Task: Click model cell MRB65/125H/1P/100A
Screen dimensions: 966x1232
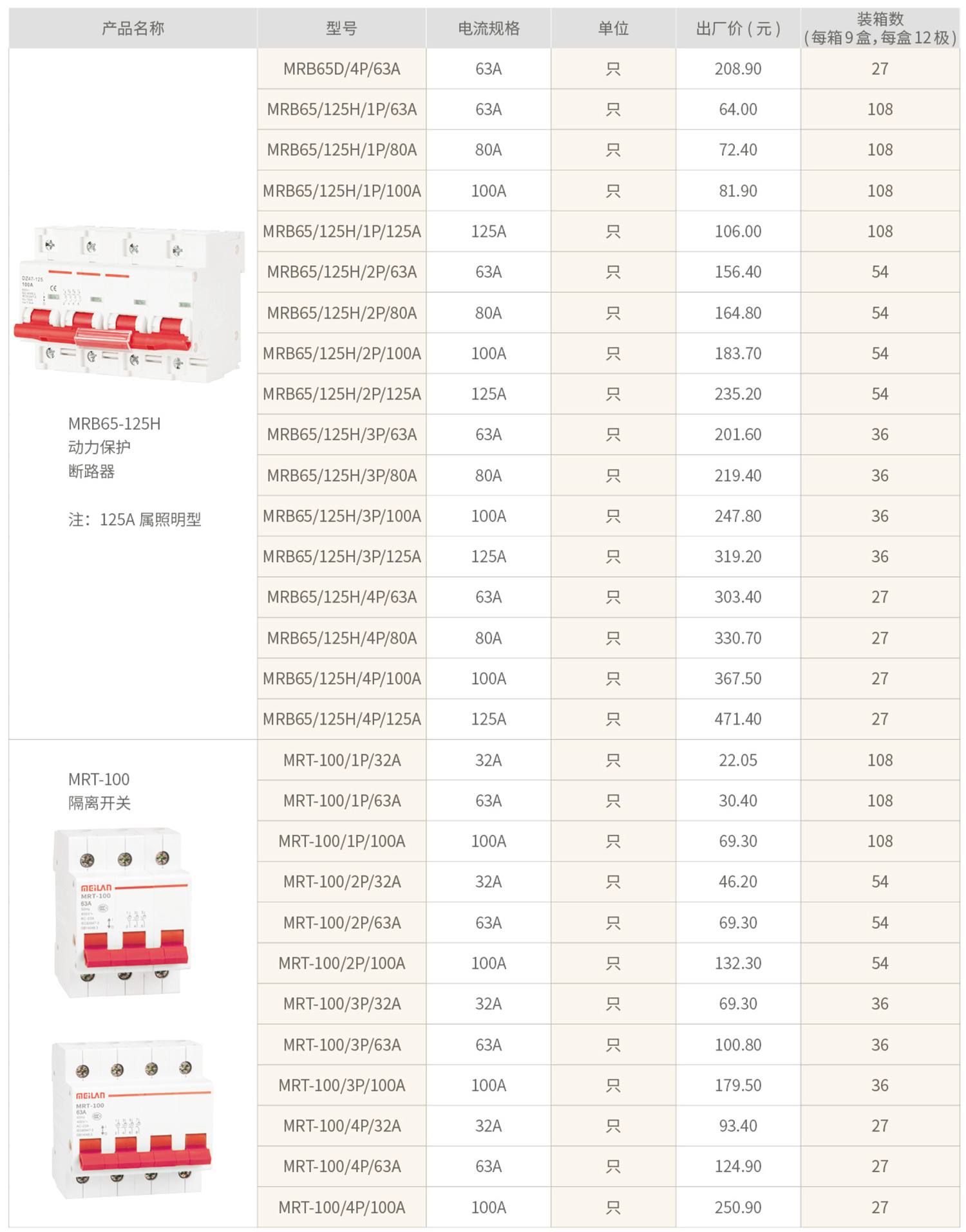Action: (x=341, y=191)
